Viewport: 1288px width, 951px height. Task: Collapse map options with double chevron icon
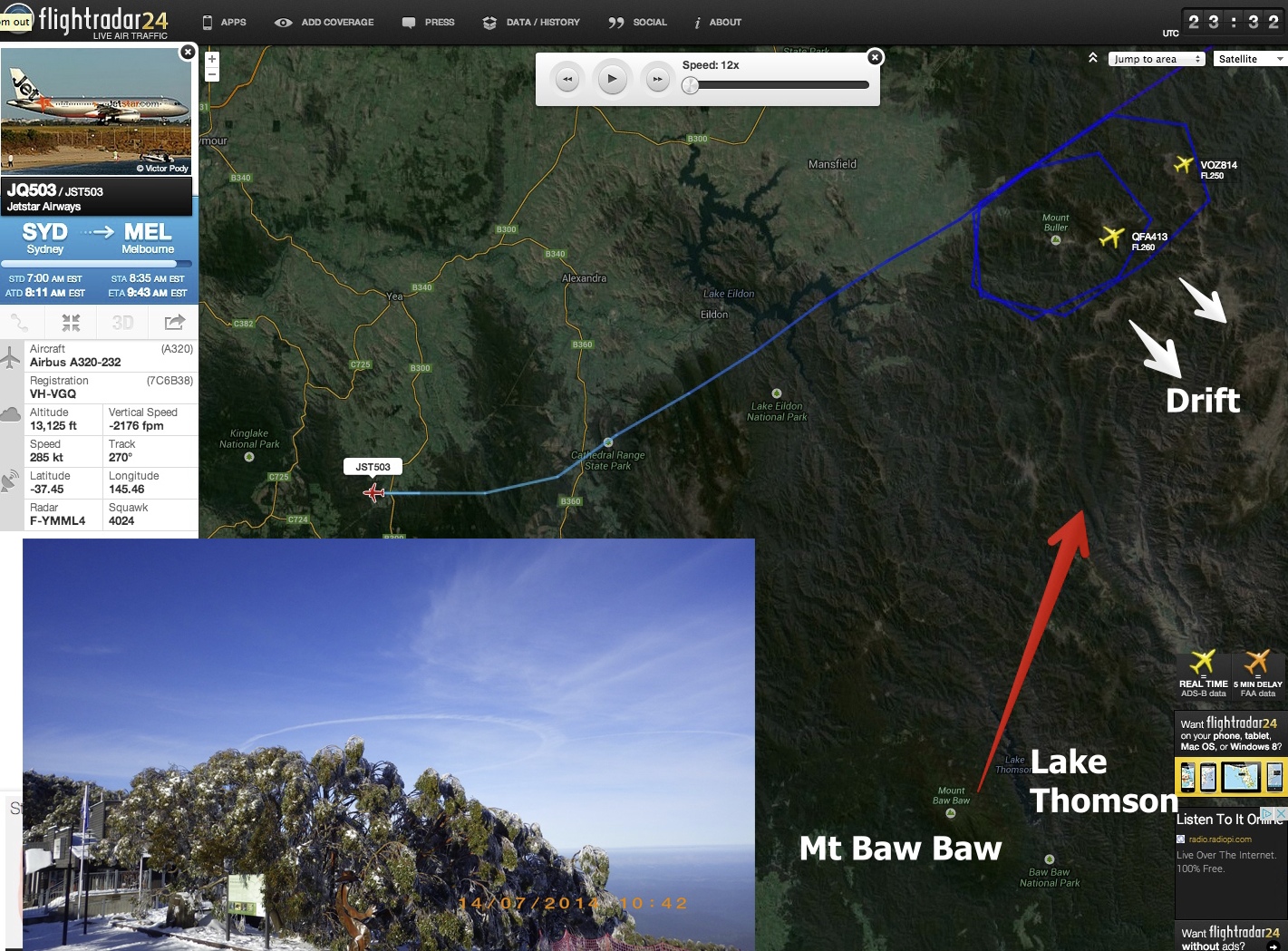[x=1093, y=58]
